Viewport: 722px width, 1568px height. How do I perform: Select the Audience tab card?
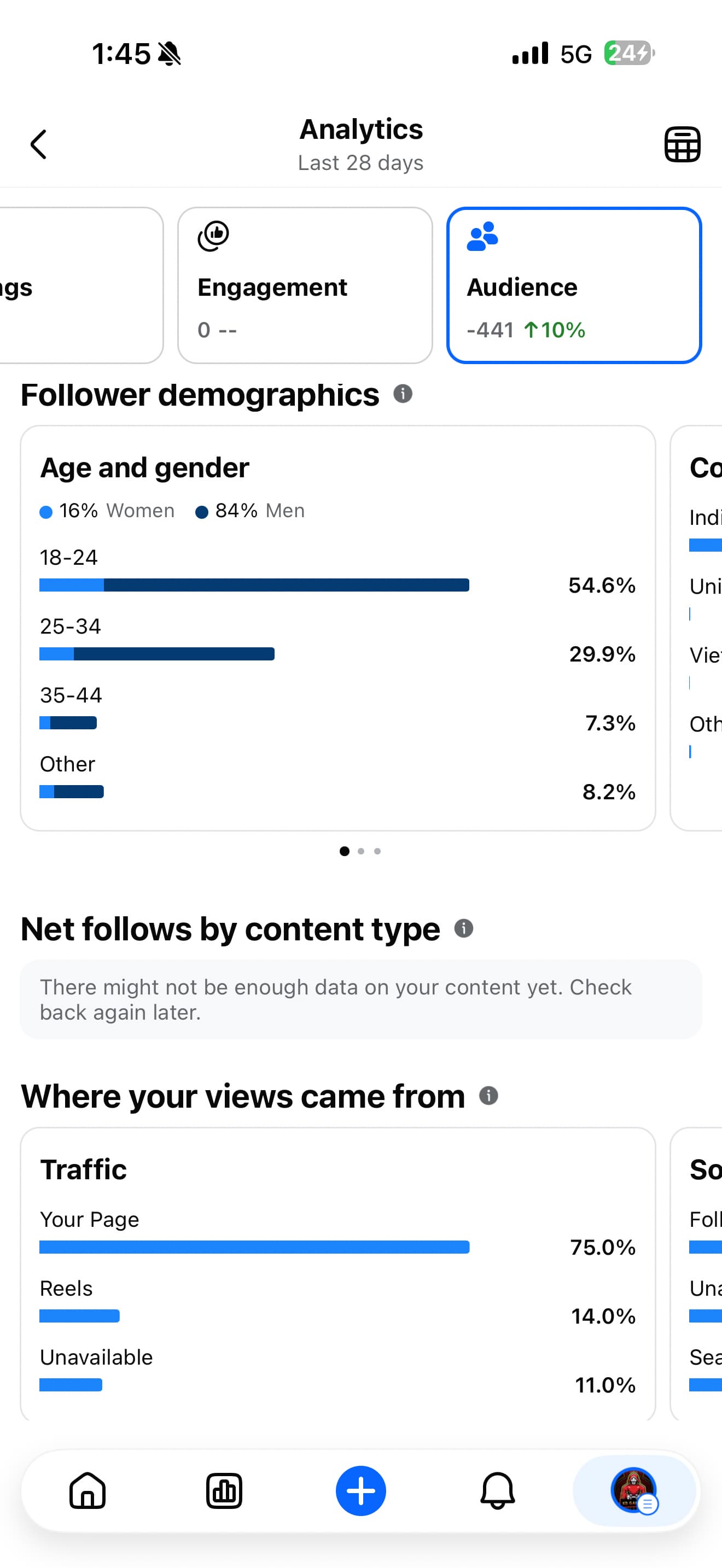click(574, 285)
